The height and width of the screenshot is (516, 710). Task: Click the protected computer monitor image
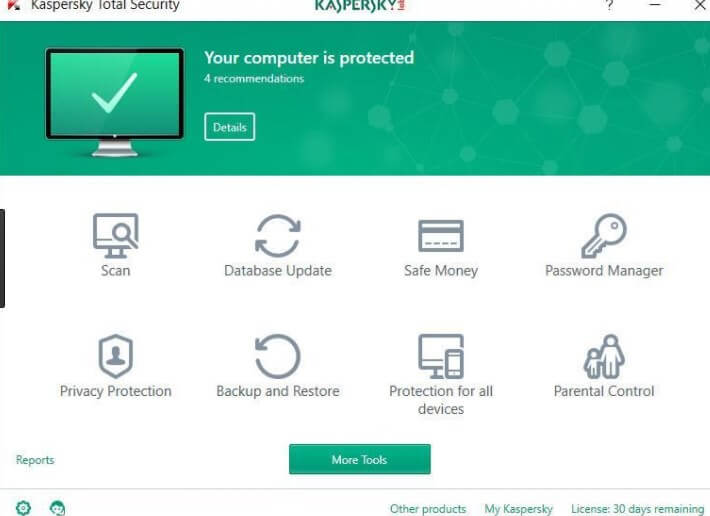pyautogui.click(x=115, y=102)
